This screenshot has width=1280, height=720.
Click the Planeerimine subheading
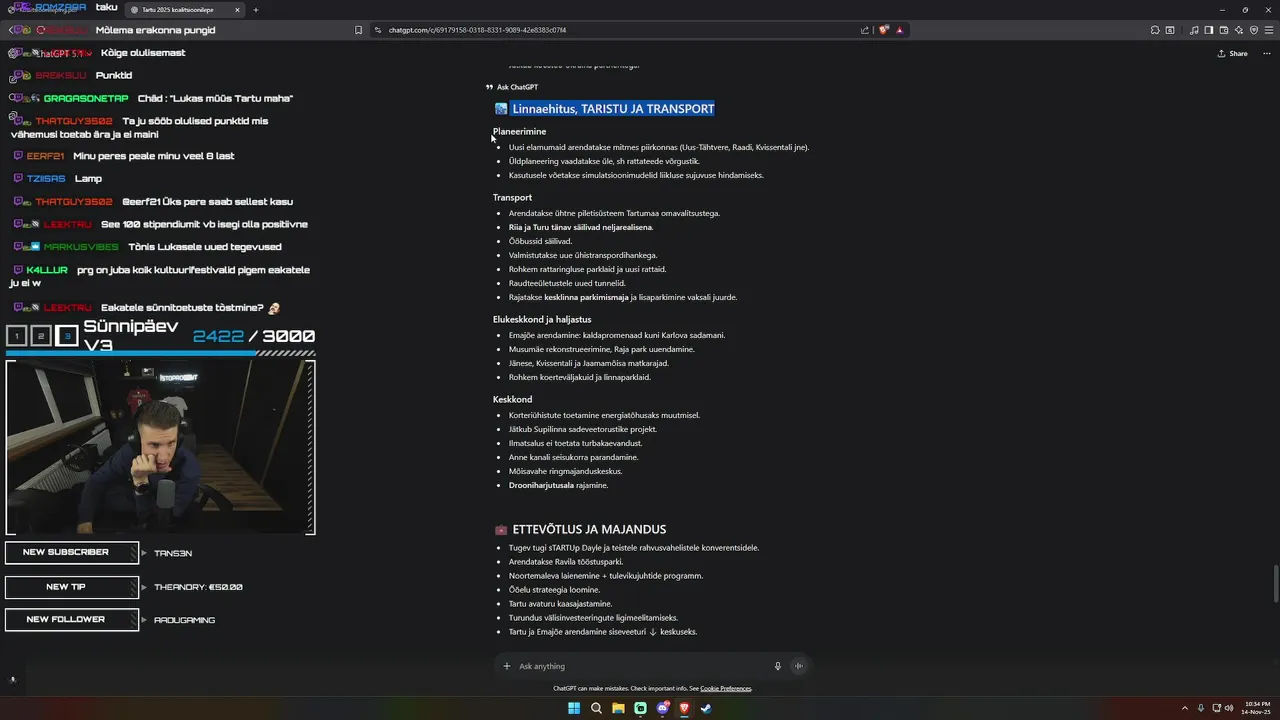coord(519,132)
